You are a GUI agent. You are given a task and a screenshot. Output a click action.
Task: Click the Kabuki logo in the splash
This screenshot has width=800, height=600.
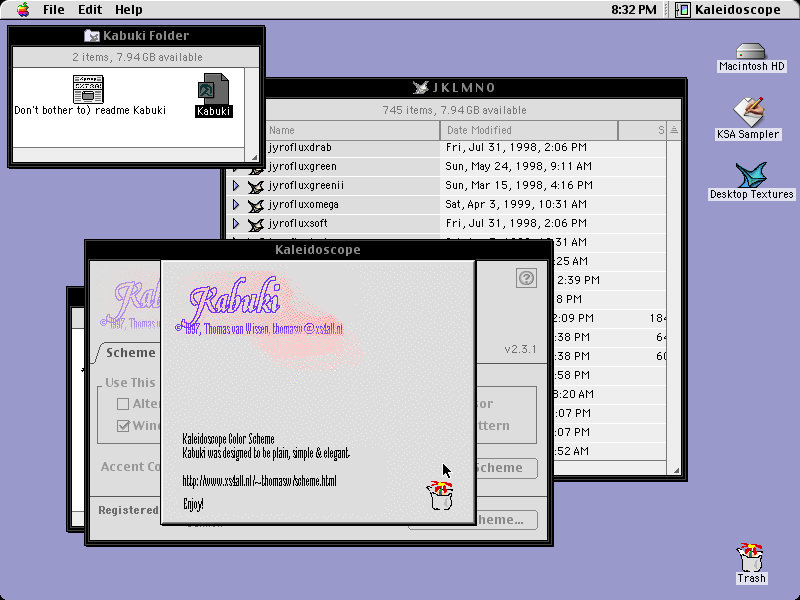[x=235, y=298]
